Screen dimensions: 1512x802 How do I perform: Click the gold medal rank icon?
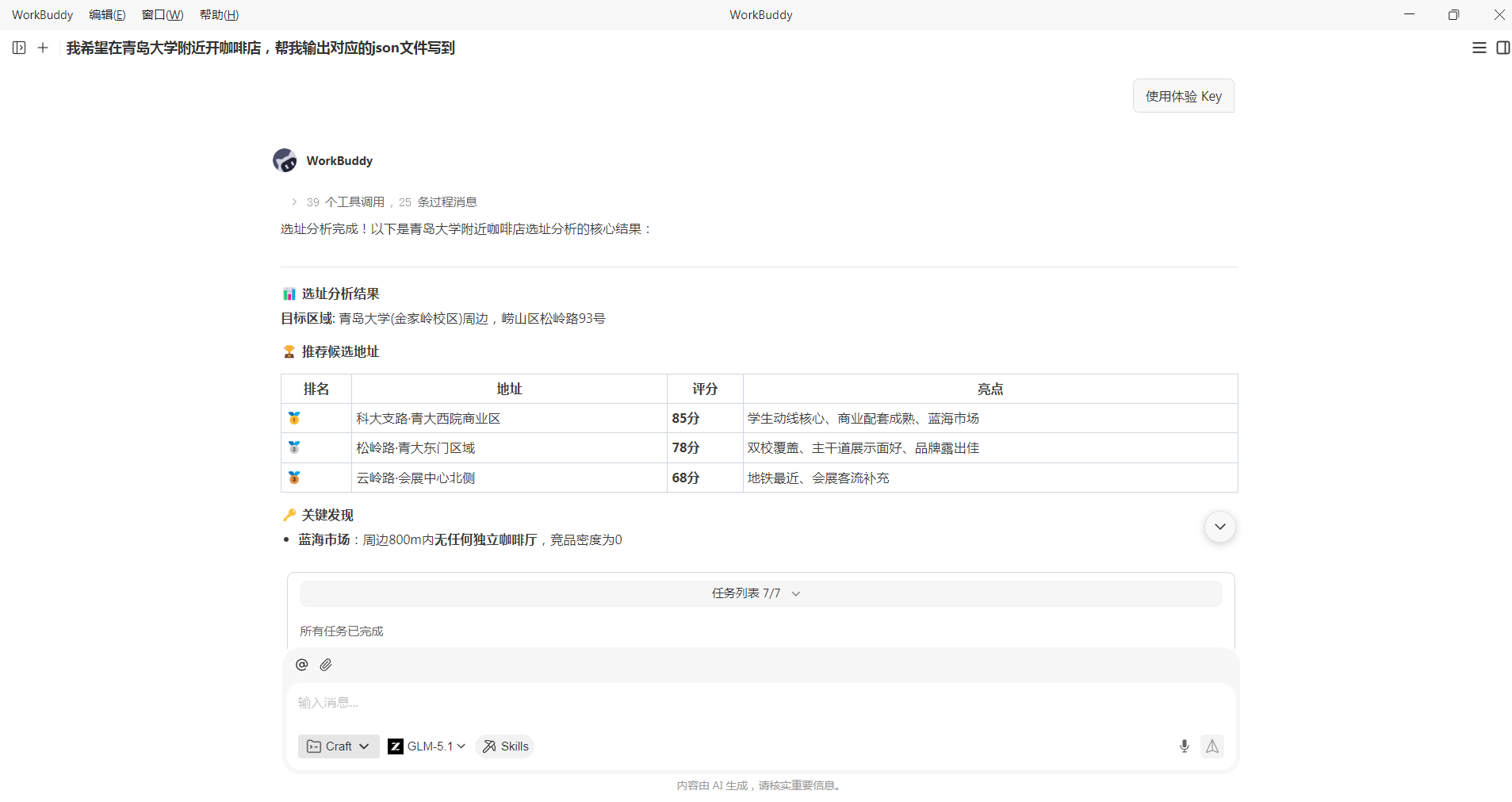(x=294, y=418)
